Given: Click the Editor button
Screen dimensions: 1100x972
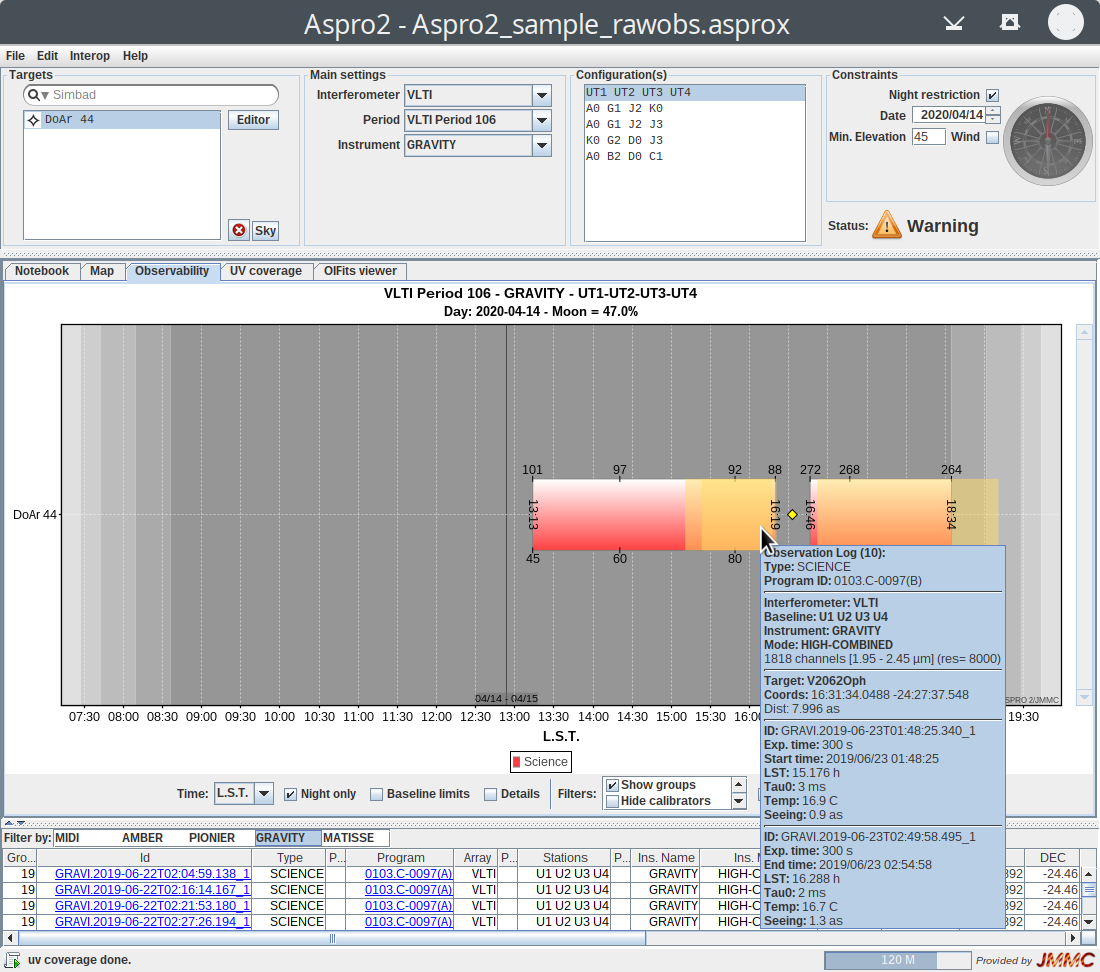Looking at the screenshot, I should pyautogui.click(x=253, y=120).
